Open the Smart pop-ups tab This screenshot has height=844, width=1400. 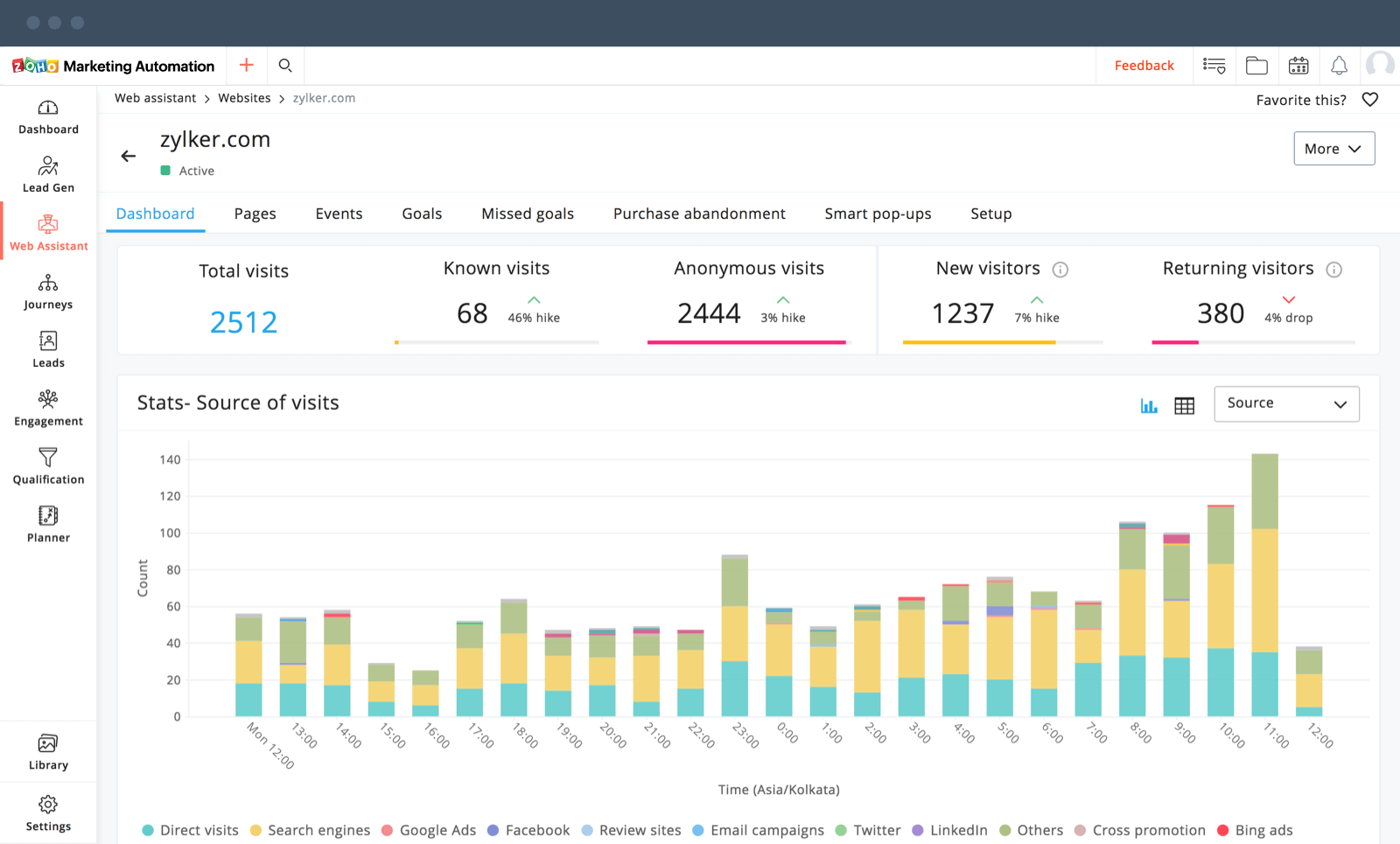click(x=878, y=213)
